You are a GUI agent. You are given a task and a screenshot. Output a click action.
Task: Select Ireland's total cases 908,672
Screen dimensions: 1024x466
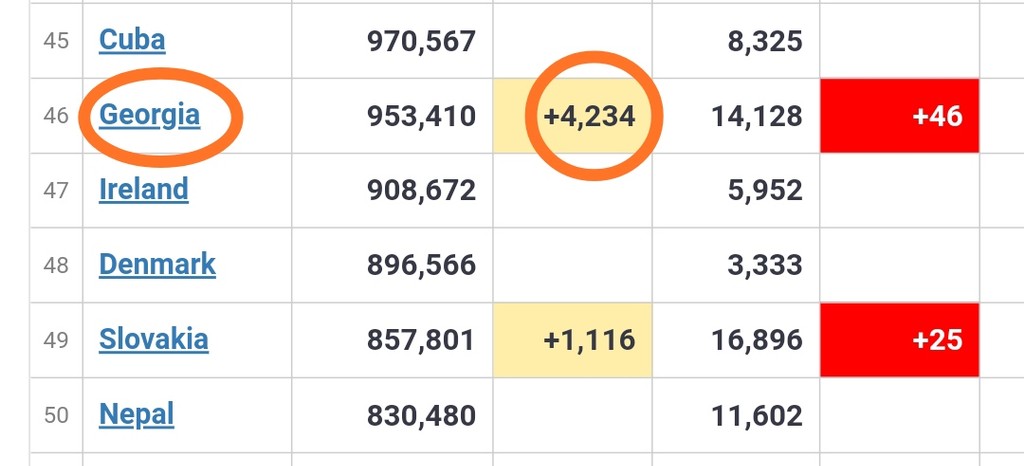(421, 190)
